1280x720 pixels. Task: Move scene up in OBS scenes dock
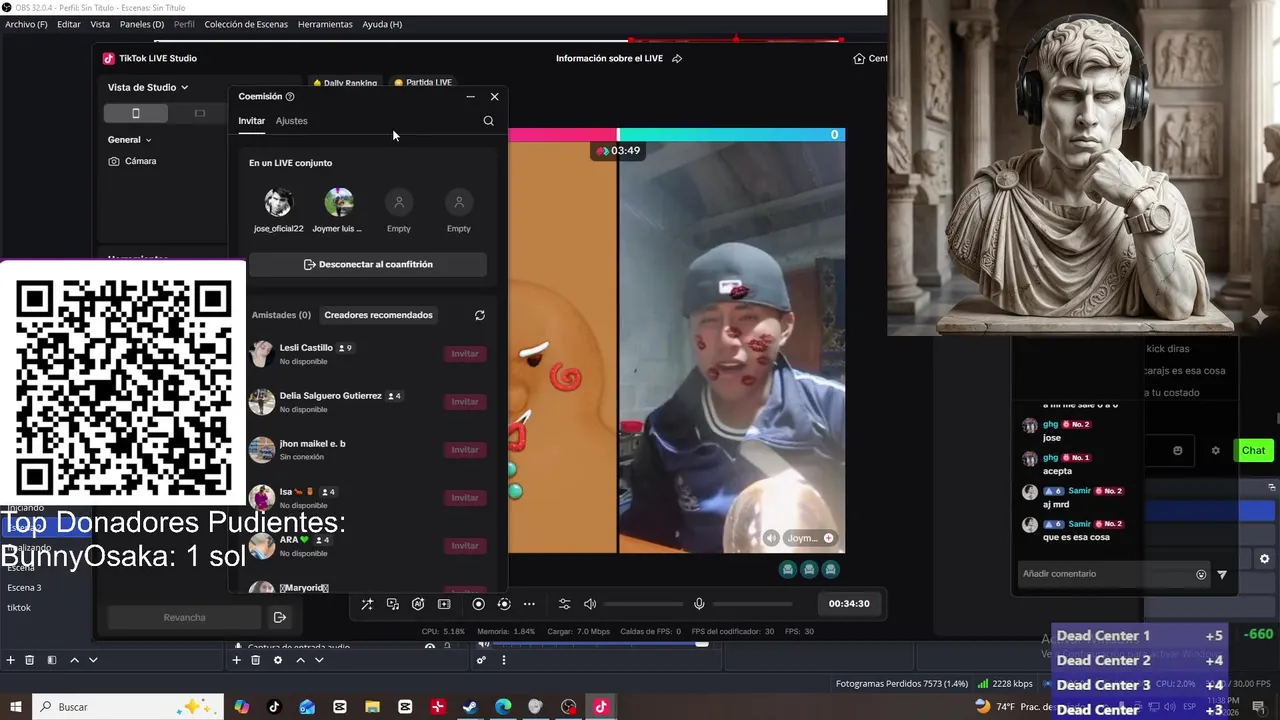click(x=74, y=660)
